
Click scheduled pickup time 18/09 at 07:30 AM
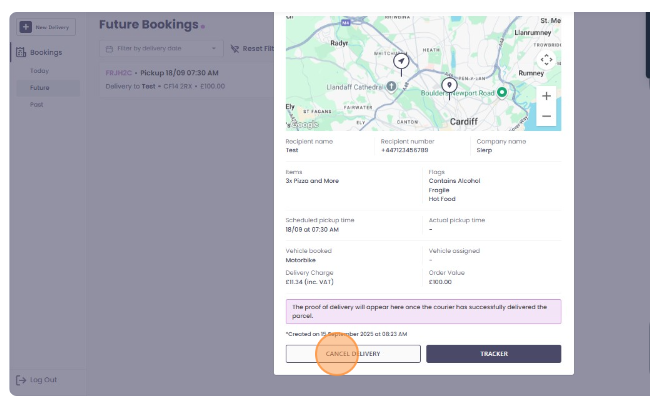pyautogui.click(x=312, y=229)
